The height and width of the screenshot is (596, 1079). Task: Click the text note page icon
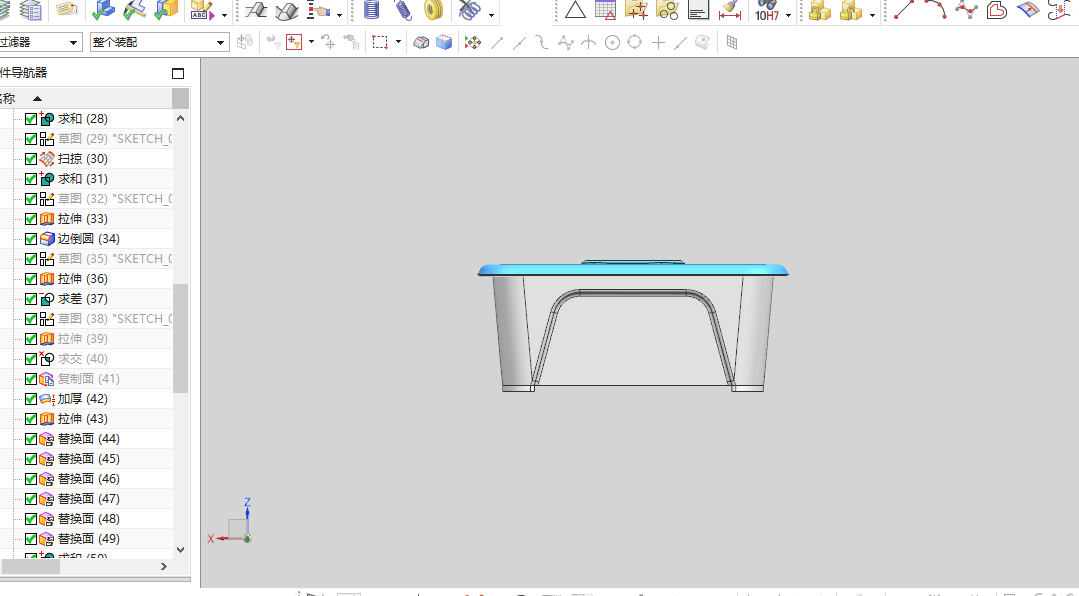(x=698, y=10)
